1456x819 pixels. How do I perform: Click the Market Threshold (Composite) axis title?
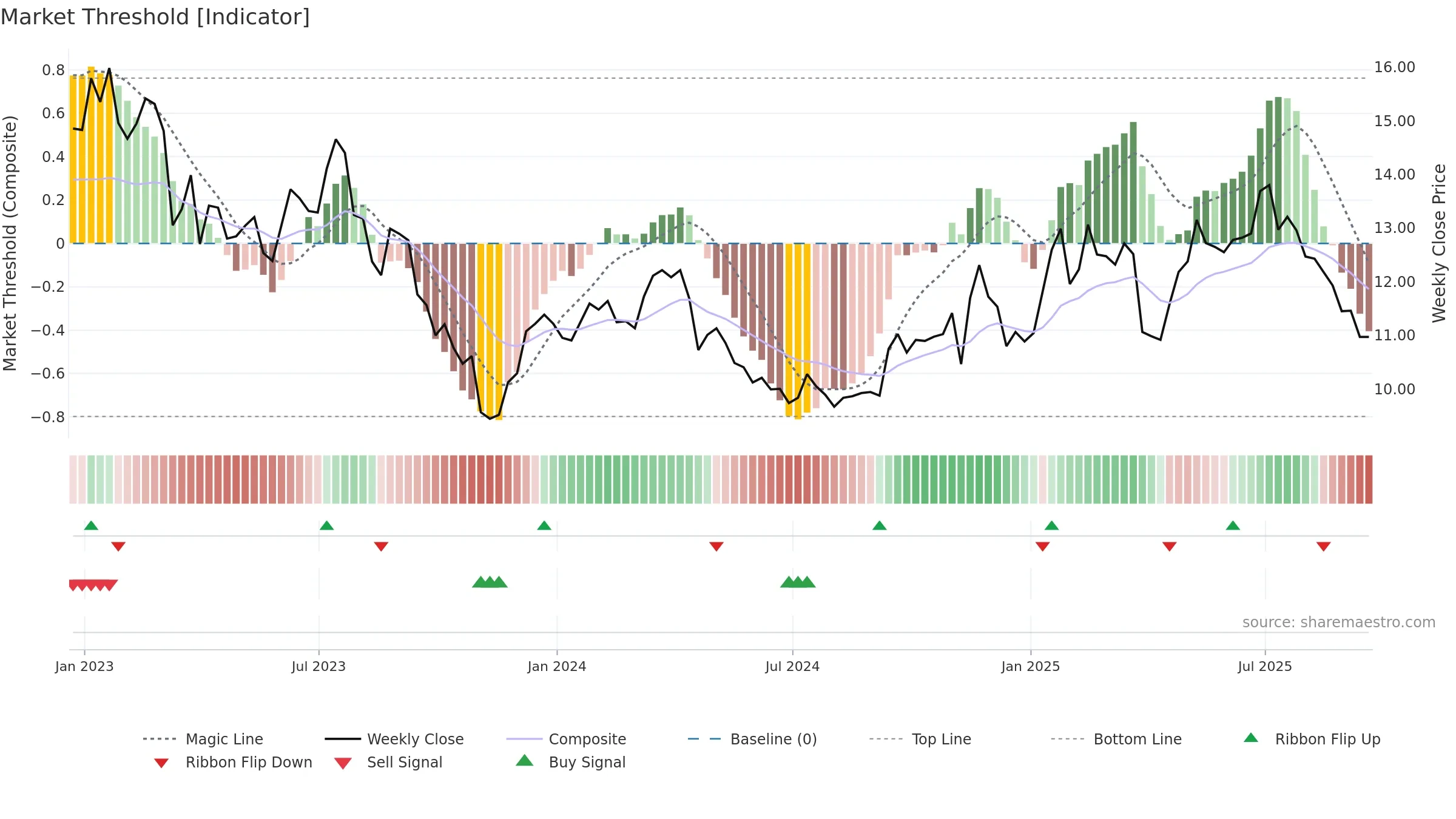point(10,243)
